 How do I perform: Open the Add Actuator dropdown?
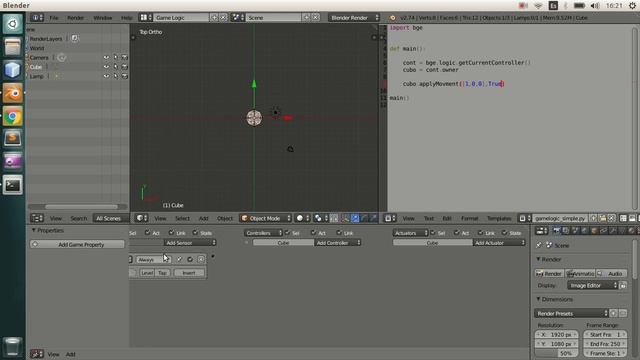pos(499,243)
